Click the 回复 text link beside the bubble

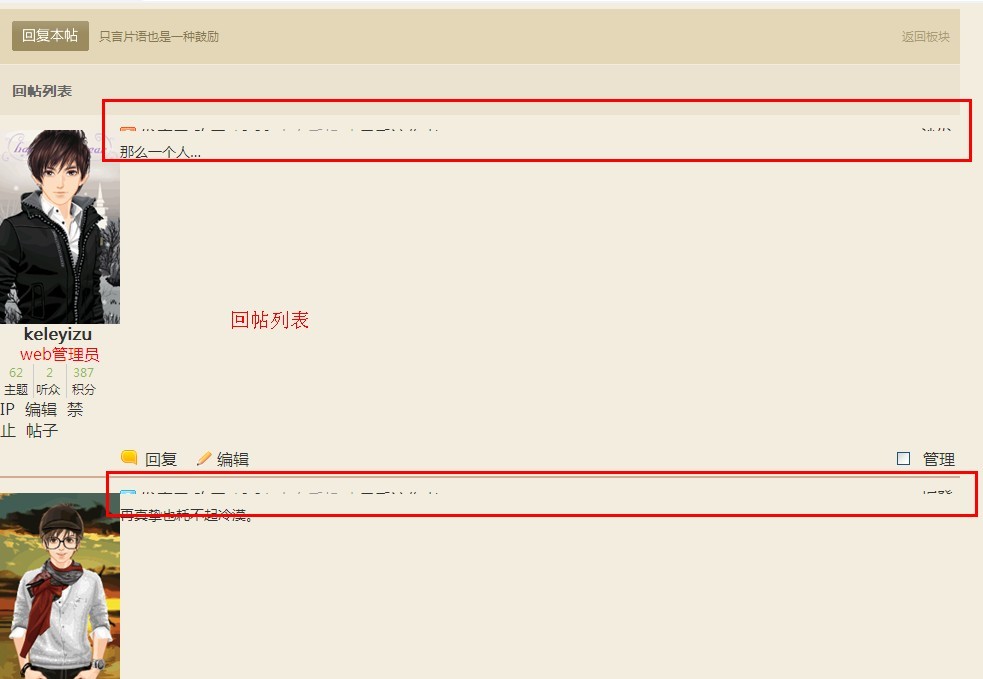coord(161,460)
